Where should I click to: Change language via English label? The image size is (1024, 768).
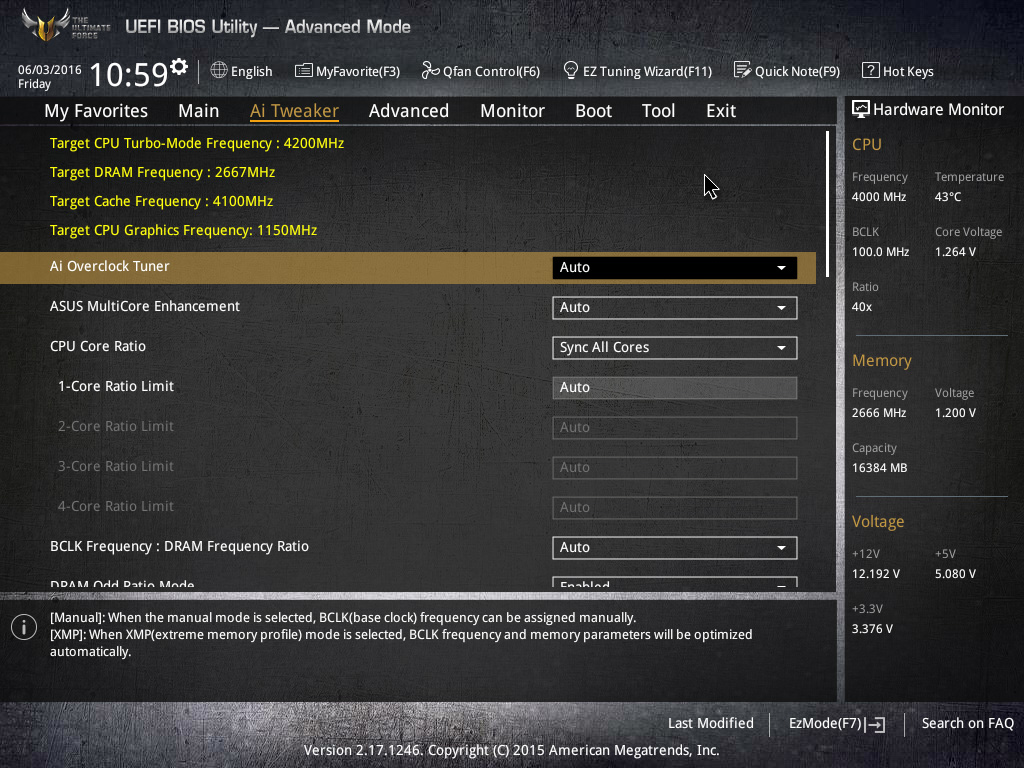pos(251,71)
